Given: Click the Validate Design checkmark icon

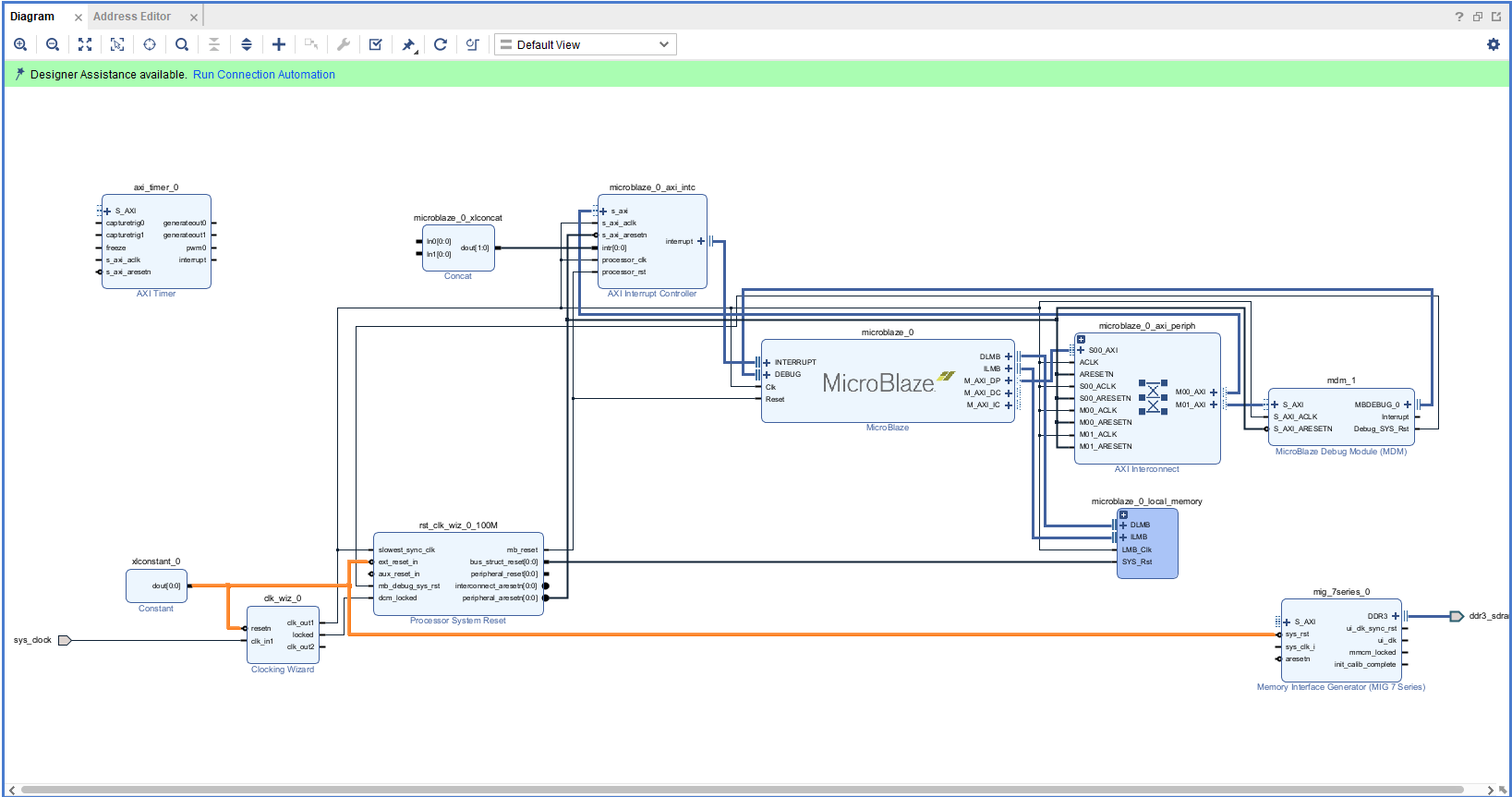Looking at the screenshot, I should pos(376,44).
